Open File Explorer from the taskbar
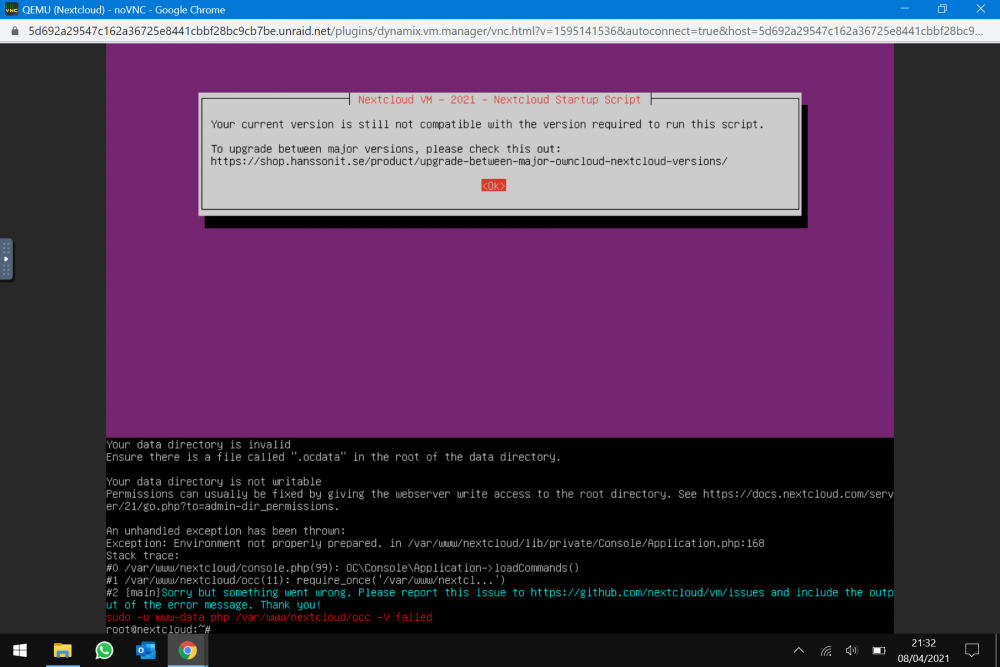Image resolution: width=1000 pixels, height=667 pixels. coord(62,650)
